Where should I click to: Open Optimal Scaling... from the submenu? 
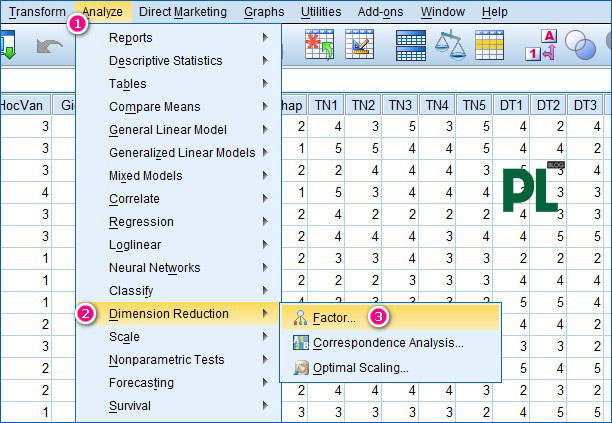pyautogui.click(x=360, y=368)
